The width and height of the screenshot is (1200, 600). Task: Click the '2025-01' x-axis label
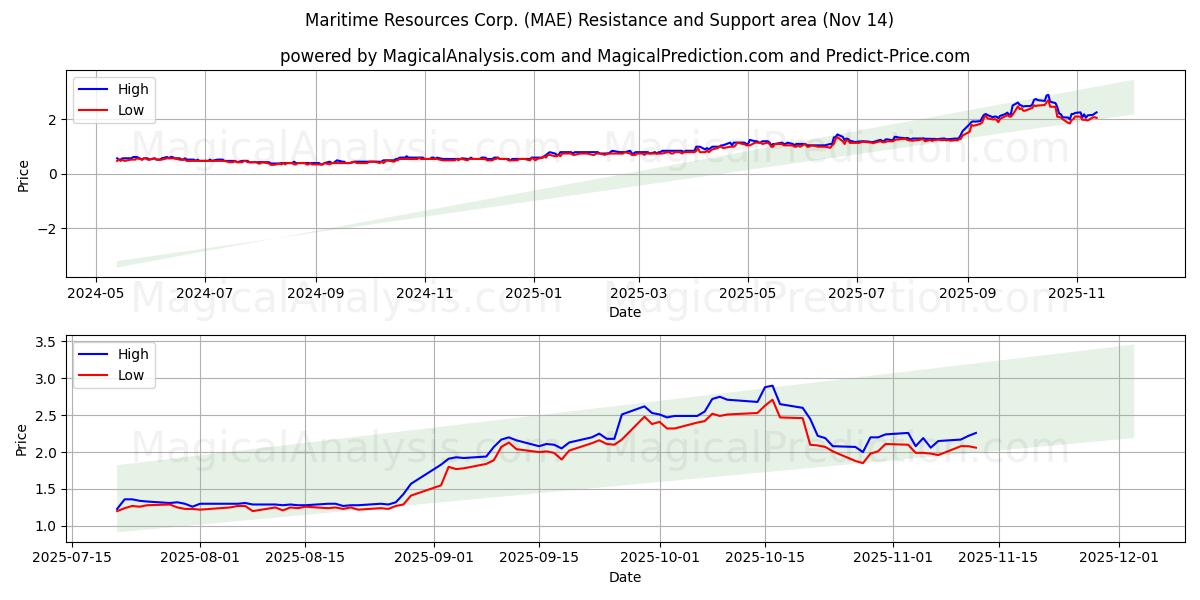[534, 295]
